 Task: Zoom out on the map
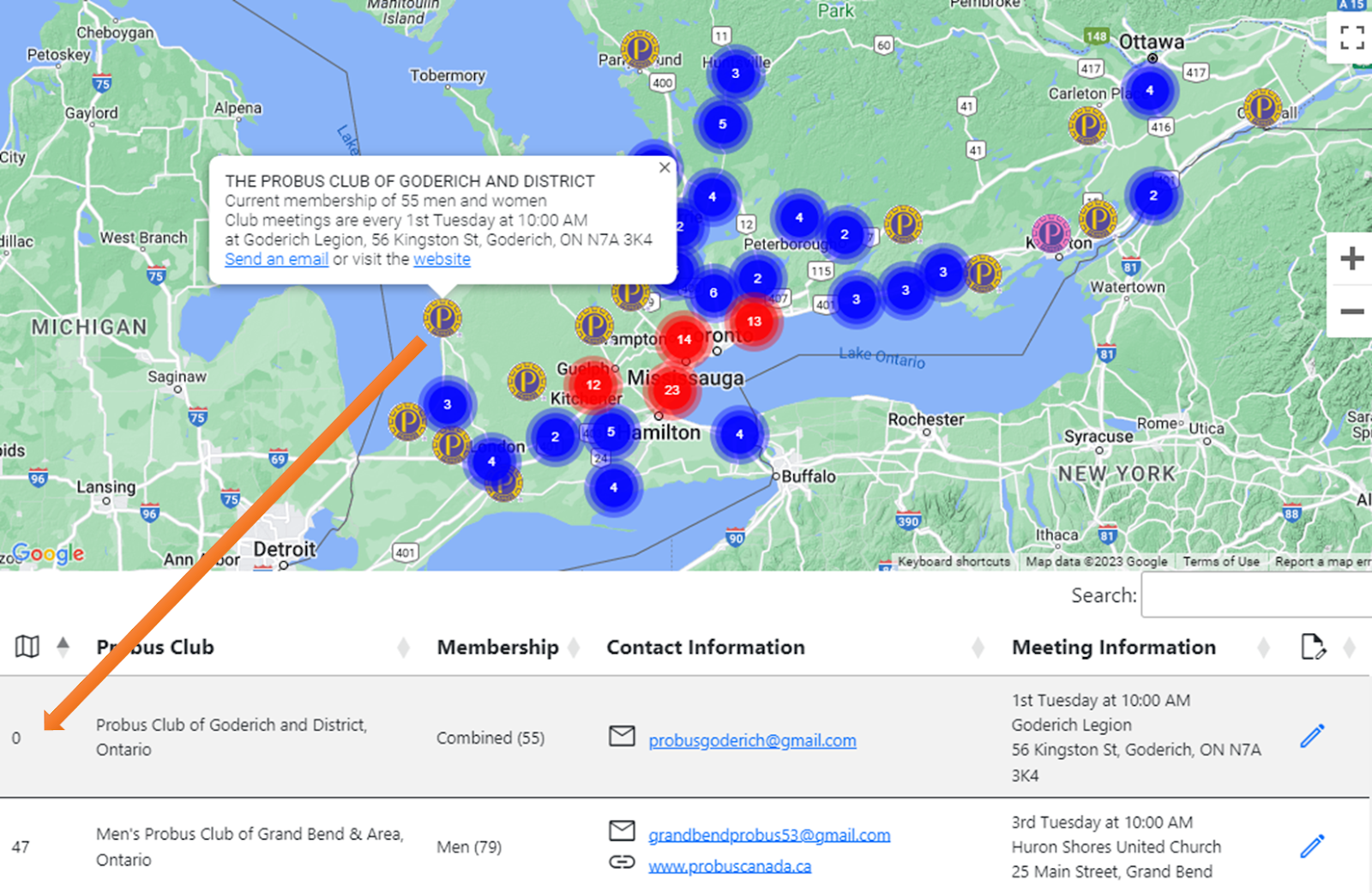click(x=1351, y=311)
